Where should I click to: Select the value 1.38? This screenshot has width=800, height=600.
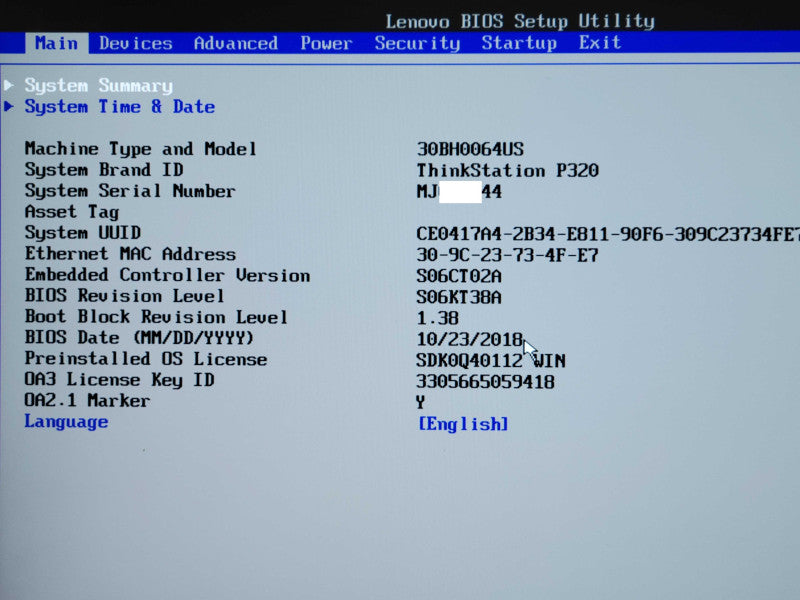(438, 318)
